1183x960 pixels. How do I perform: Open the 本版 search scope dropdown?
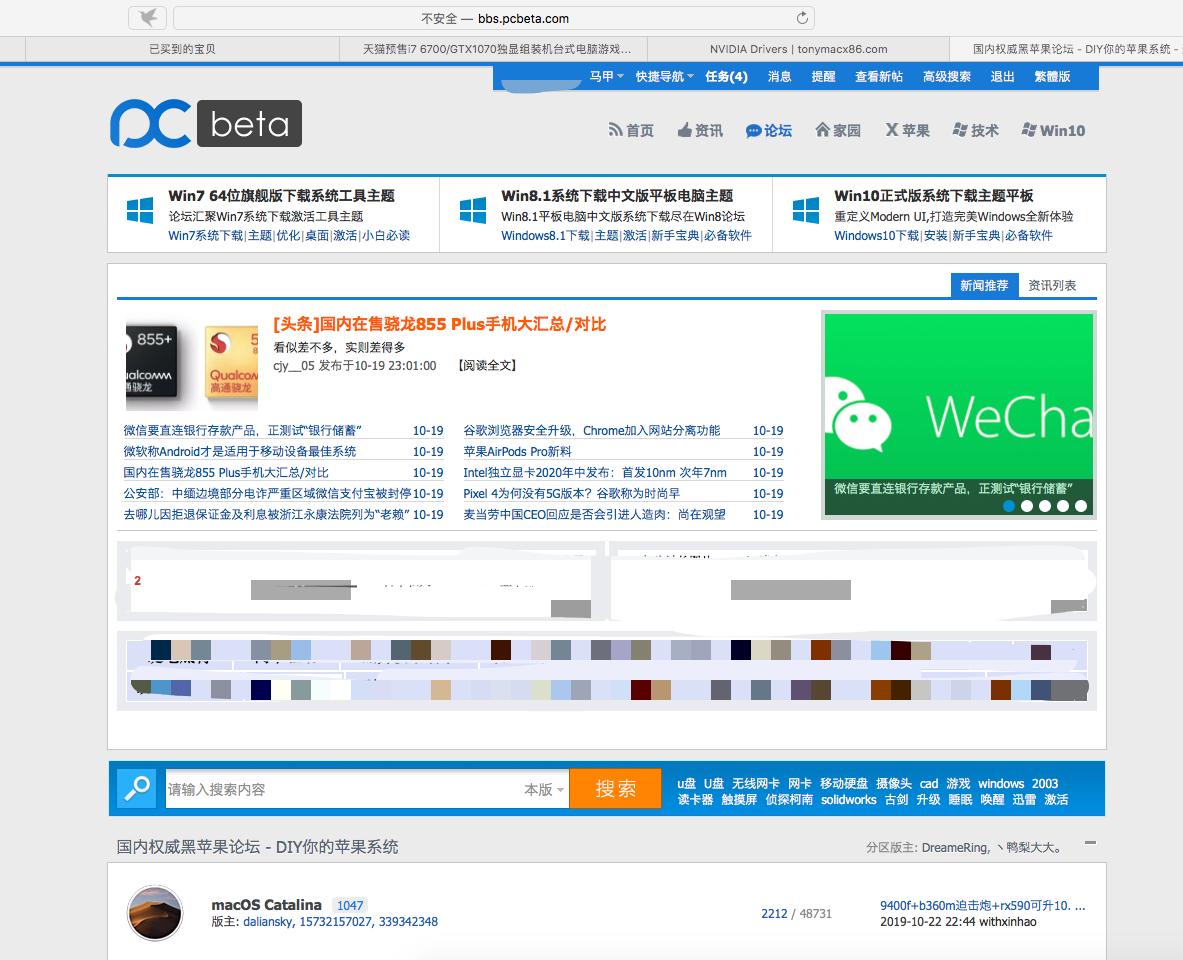click(x=541, y=788)
